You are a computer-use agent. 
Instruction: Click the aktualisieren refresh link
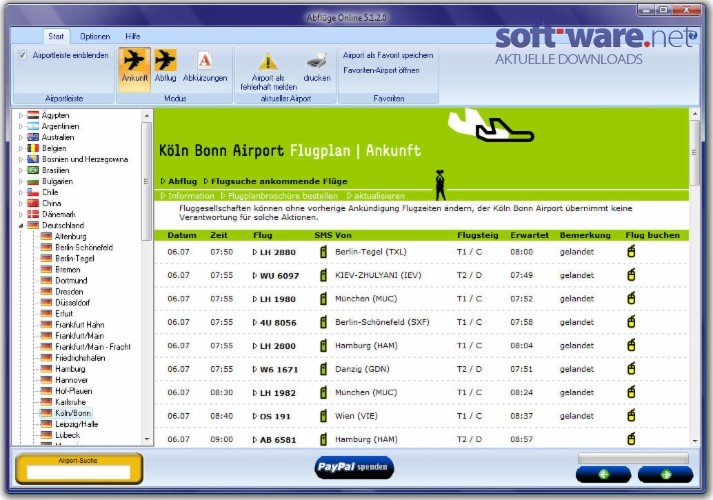tap(379, 196)
